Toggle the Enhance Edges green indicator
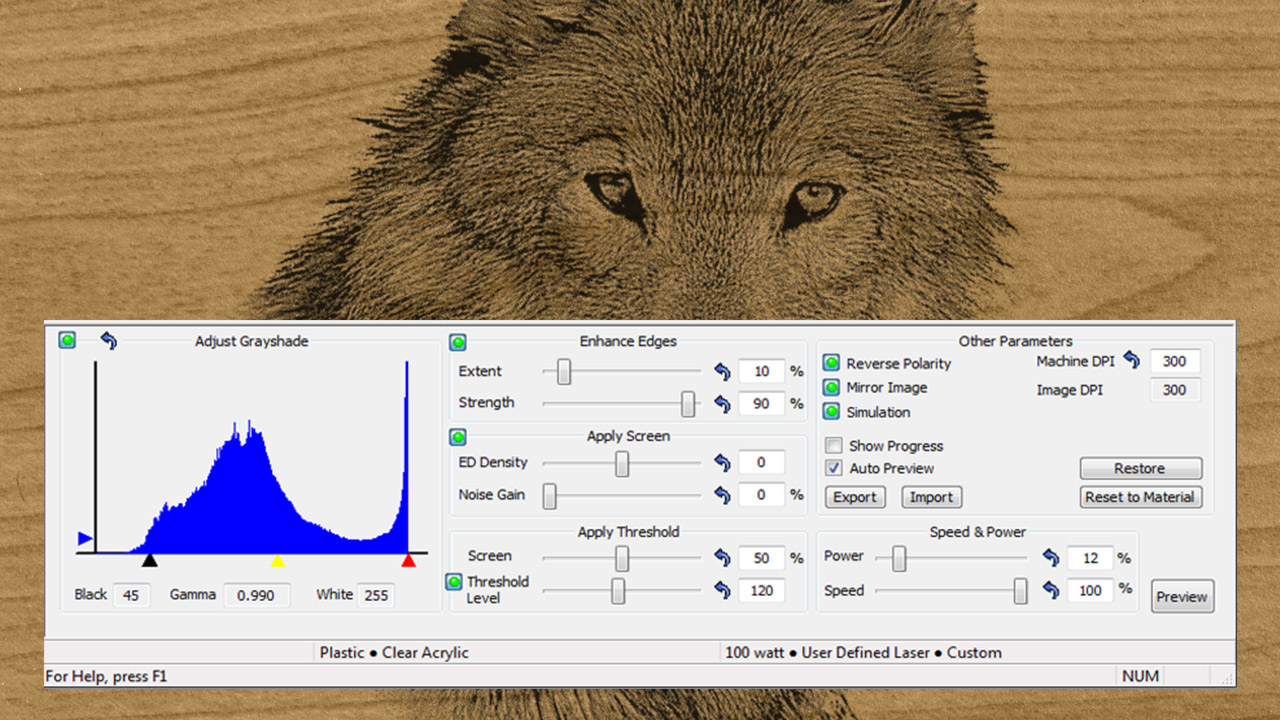The image size is (1280, 720). point(458,343)
